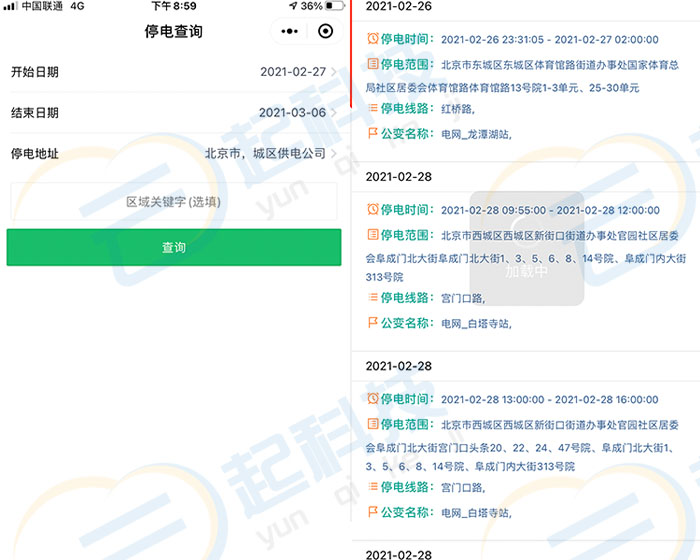Viewport: 700px width, 560px height.
Task: Open the mini program three-dot menu
Action: tap(289, 31)
